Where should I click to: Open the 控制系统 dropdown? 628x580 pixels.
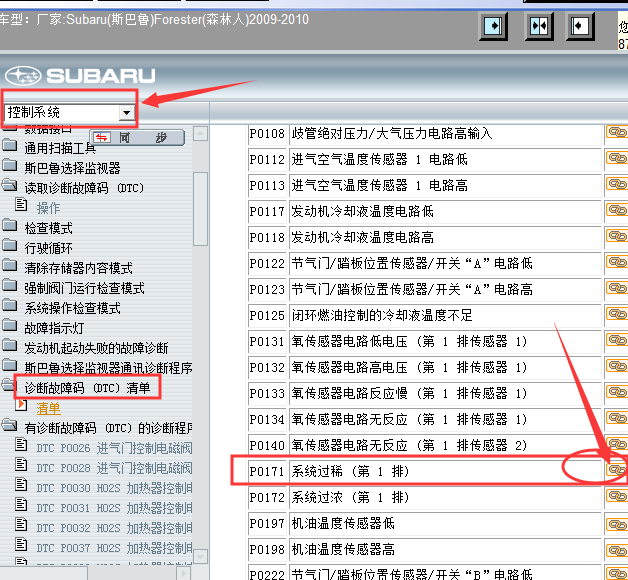126,113
